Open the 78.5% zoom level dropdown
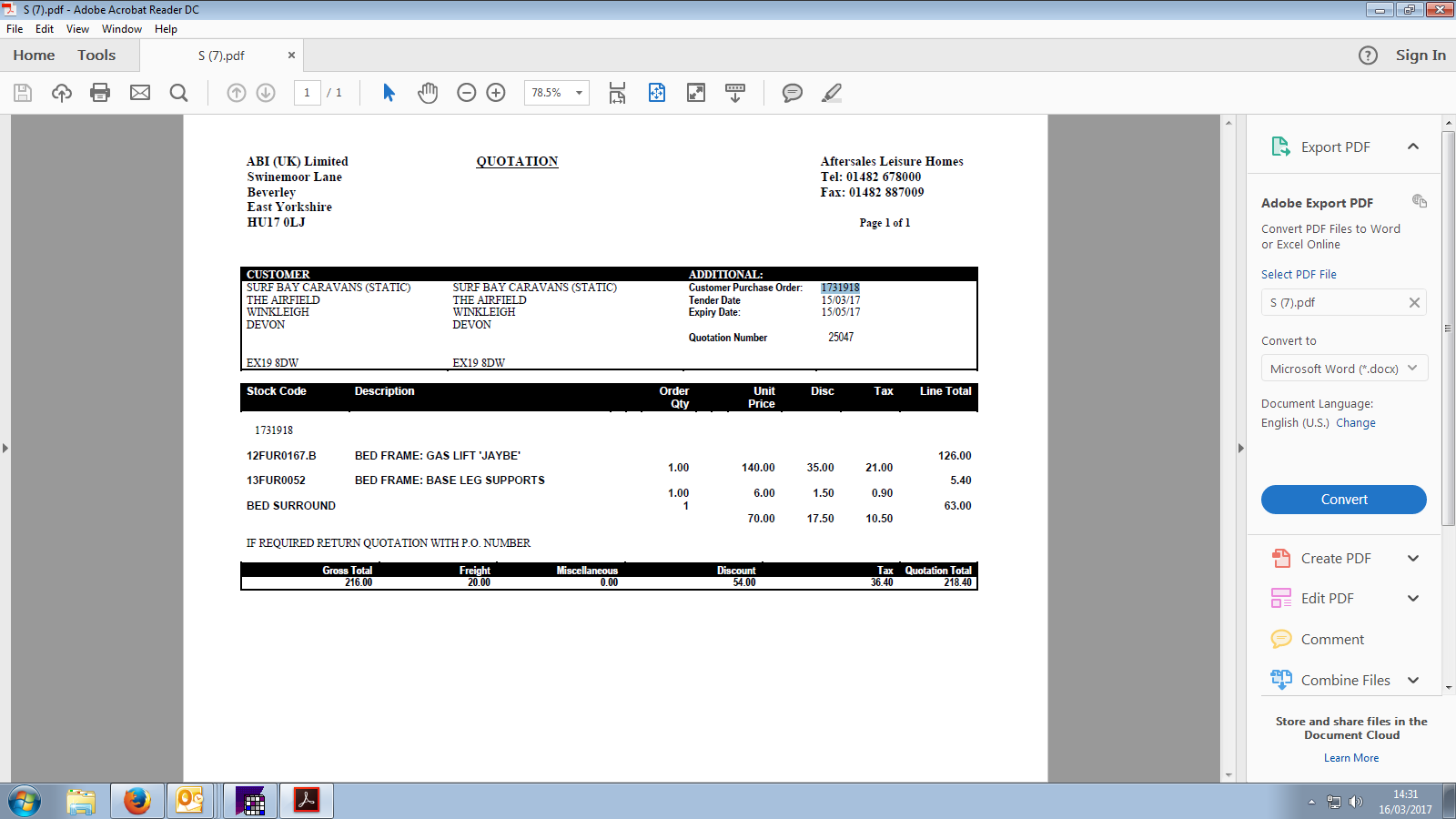The image size is (1456, 819). 579,93
